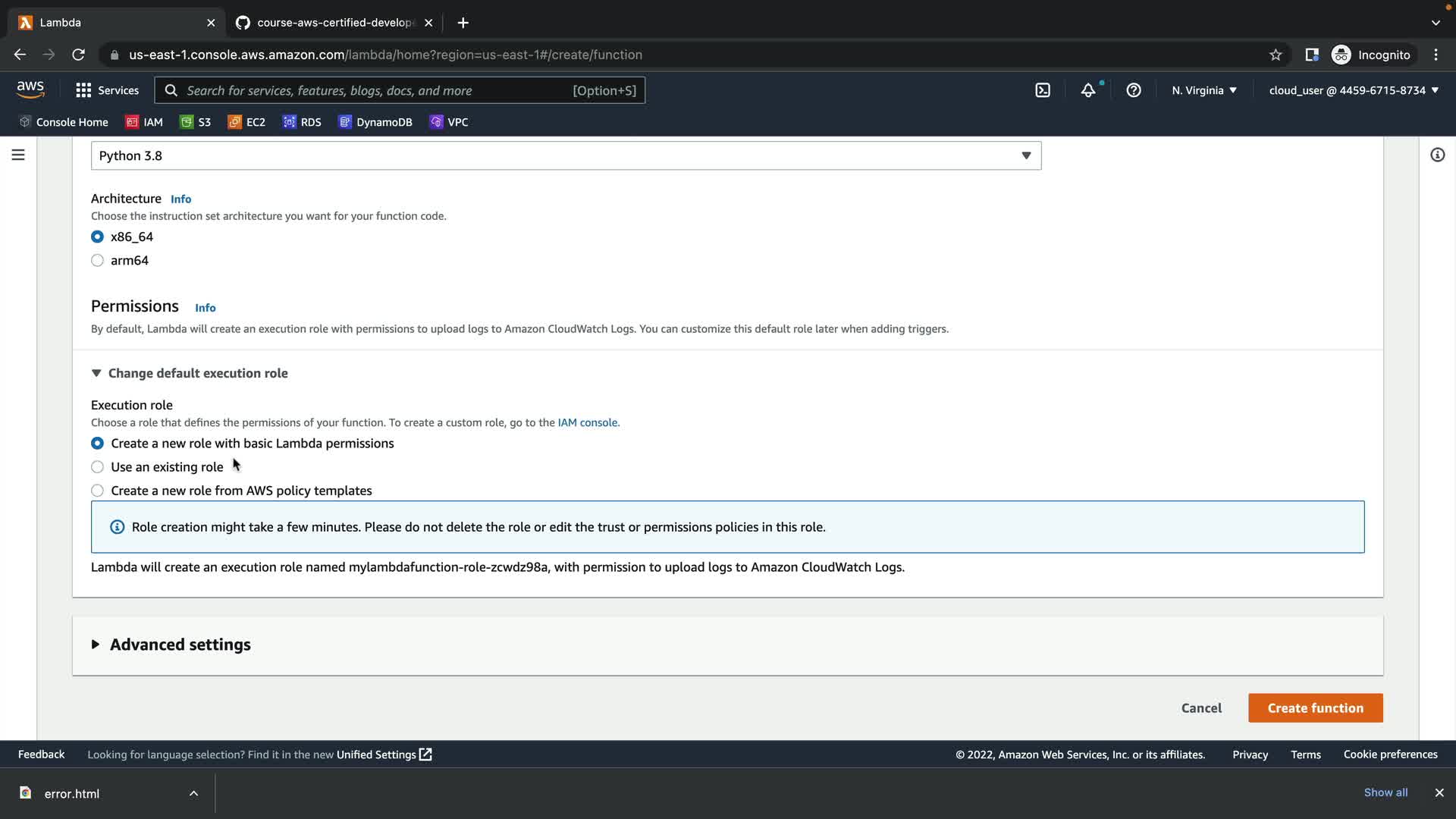Screen dimensions: 1456x819
Task: Collapse Change default execution role section
Action: click(197, 373)
